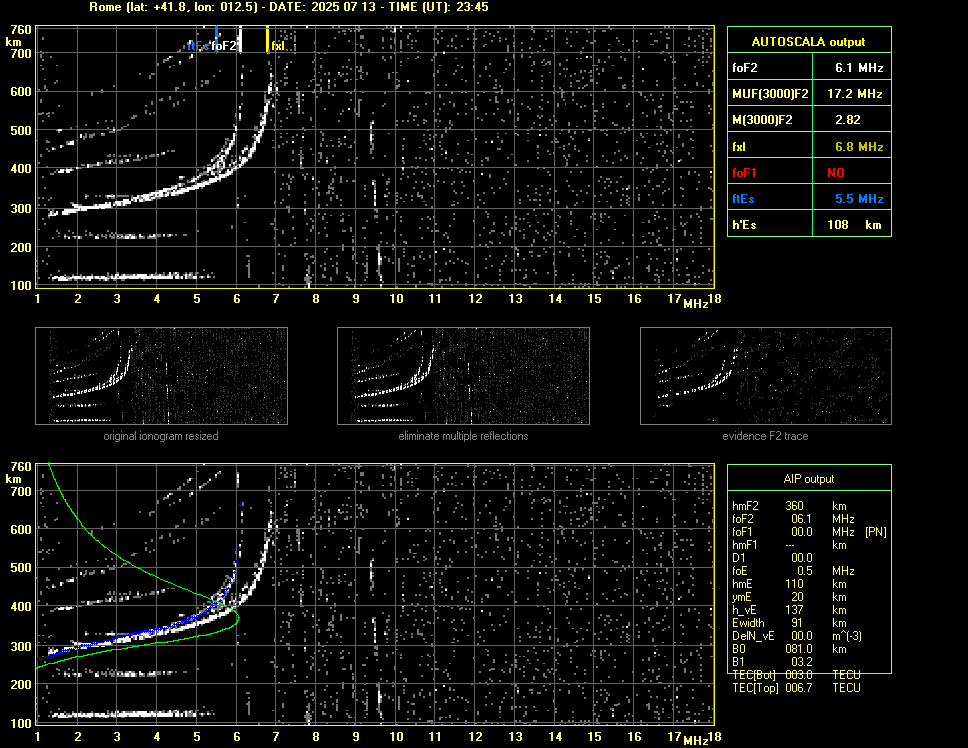Click the 'evidence F2 trace' caption

tap(765, 436)
